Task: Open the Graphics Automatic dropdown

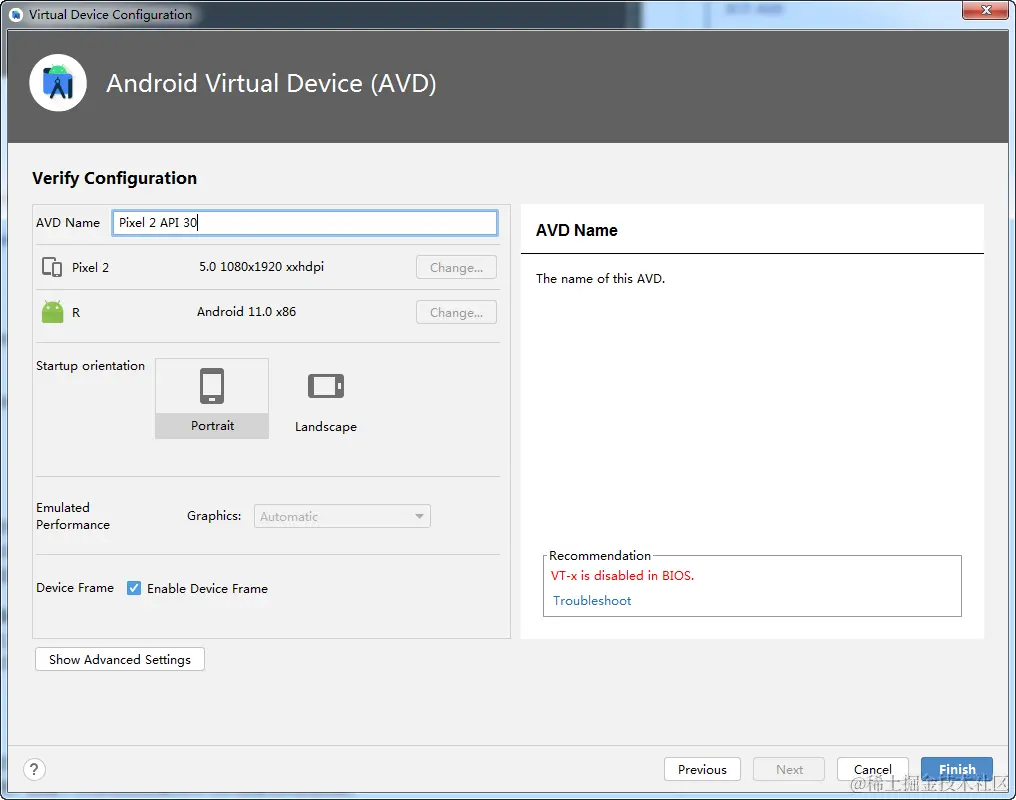Action: coord(342,516)
